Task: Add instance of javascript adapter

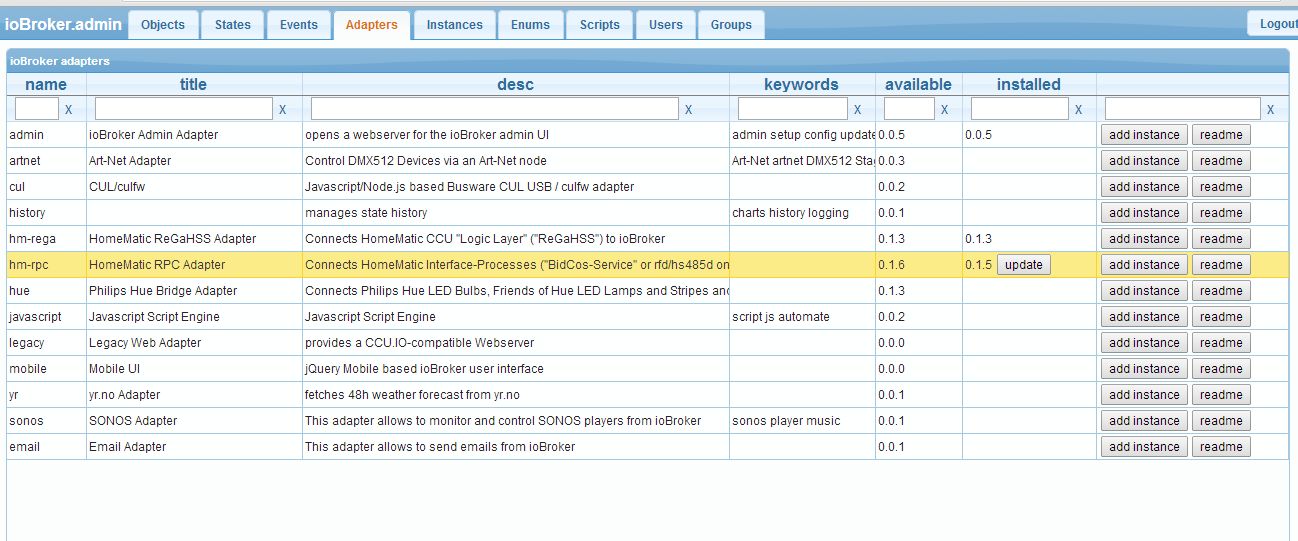Action: pos(1144,317)
